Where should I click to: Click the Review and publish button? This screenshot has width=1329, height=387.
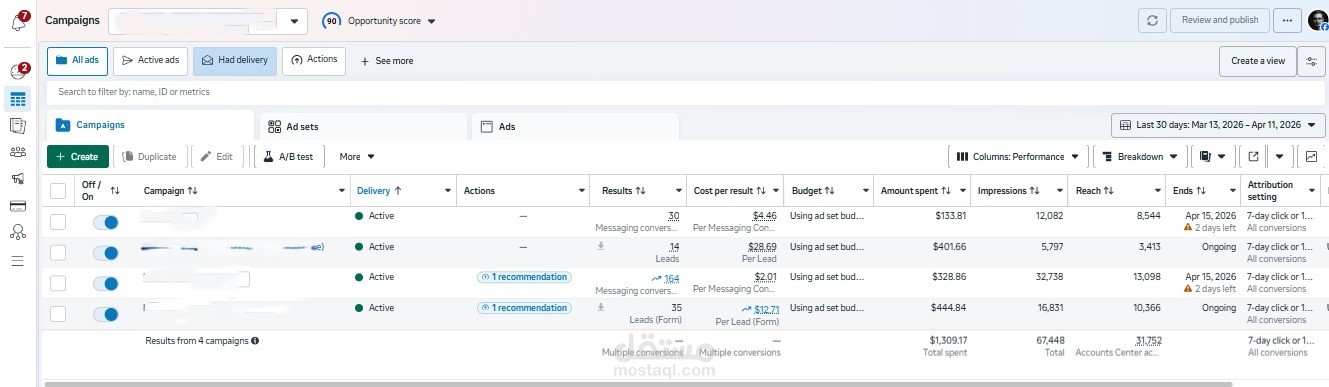tap(1219, 20)
